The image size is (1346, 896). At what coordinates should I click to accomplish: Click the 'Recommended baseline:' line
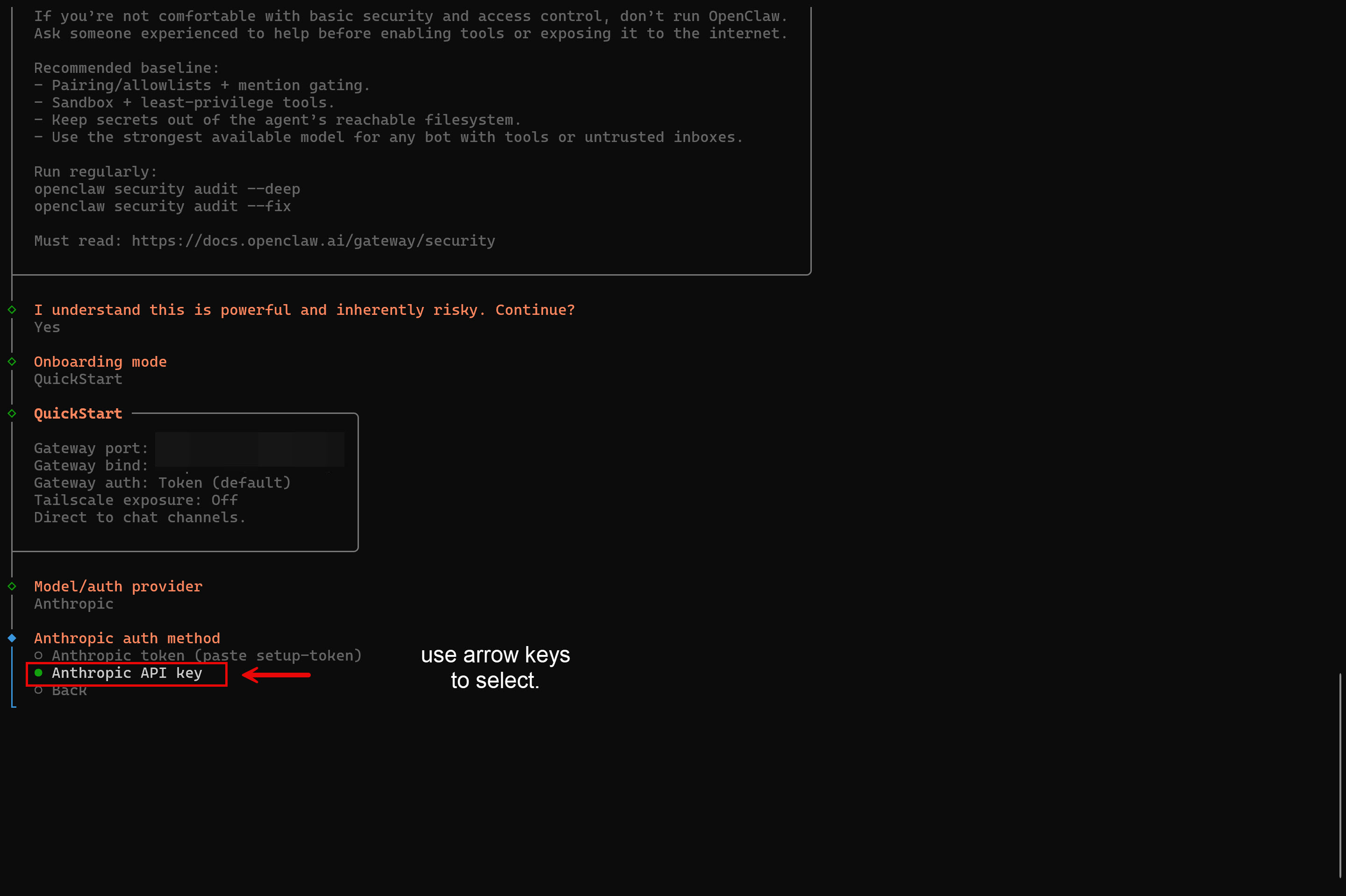coord(127,68)
